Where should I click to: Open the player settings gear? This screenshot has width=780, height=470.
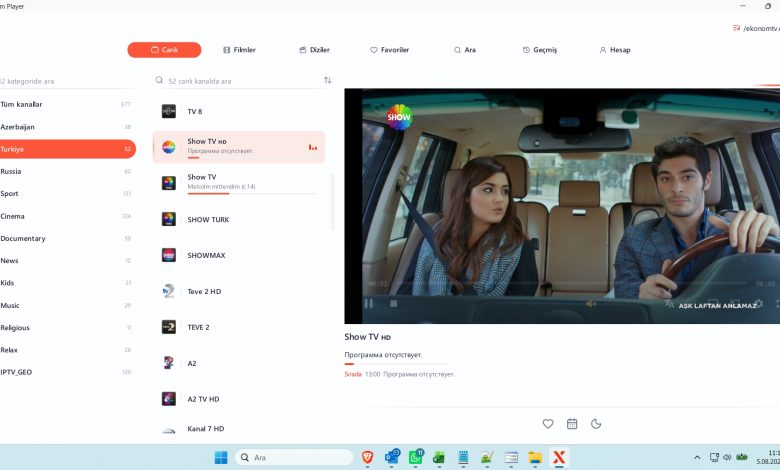point(759,303)
